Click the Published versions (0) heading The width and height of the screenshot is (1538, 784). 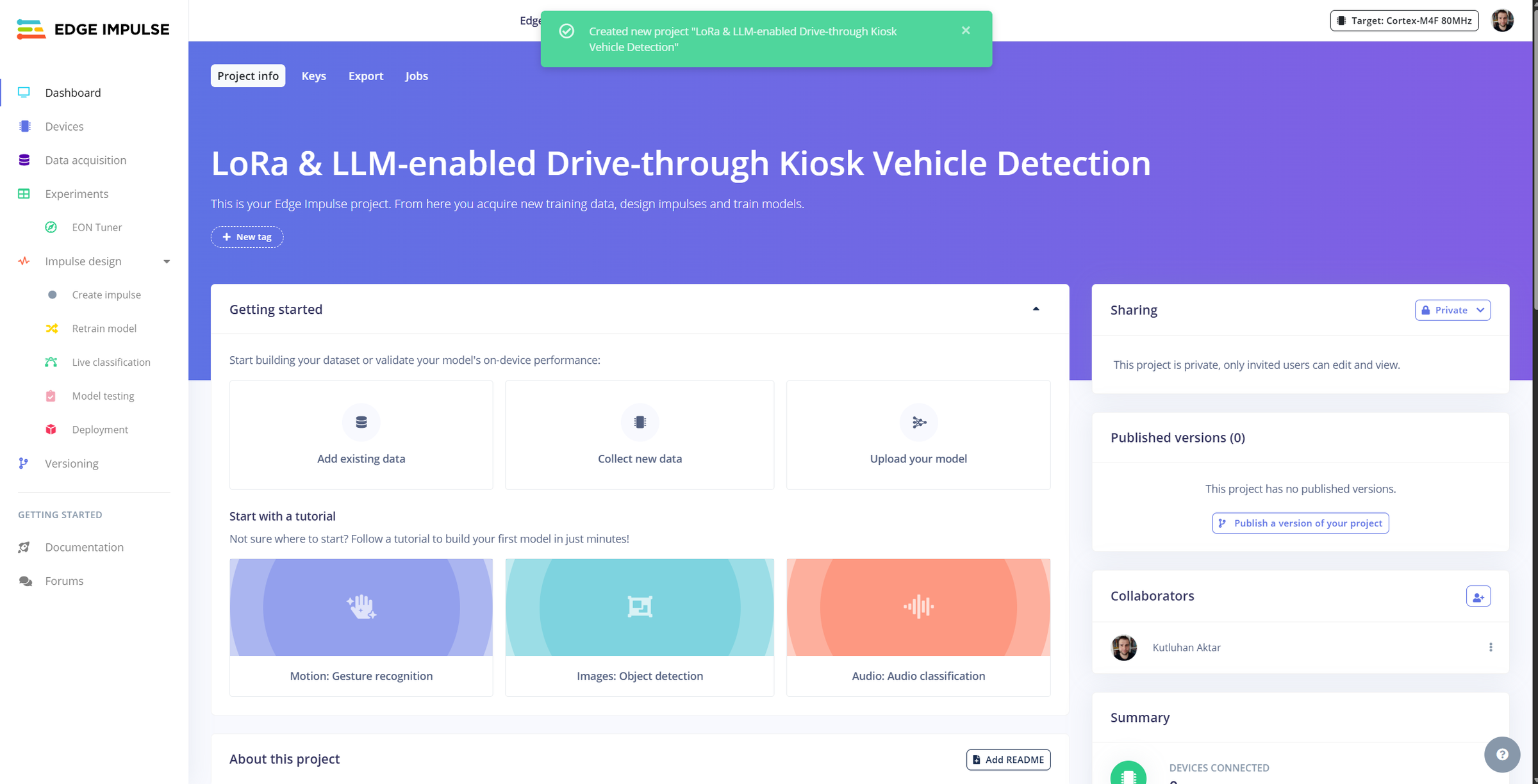(1178, 437)
